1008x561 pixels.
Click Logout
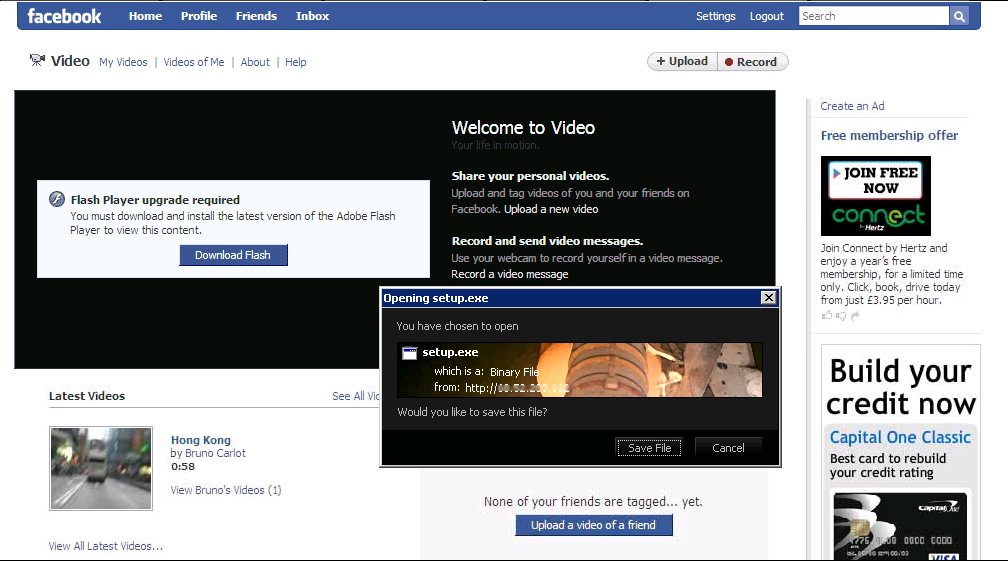click(766, 16)
